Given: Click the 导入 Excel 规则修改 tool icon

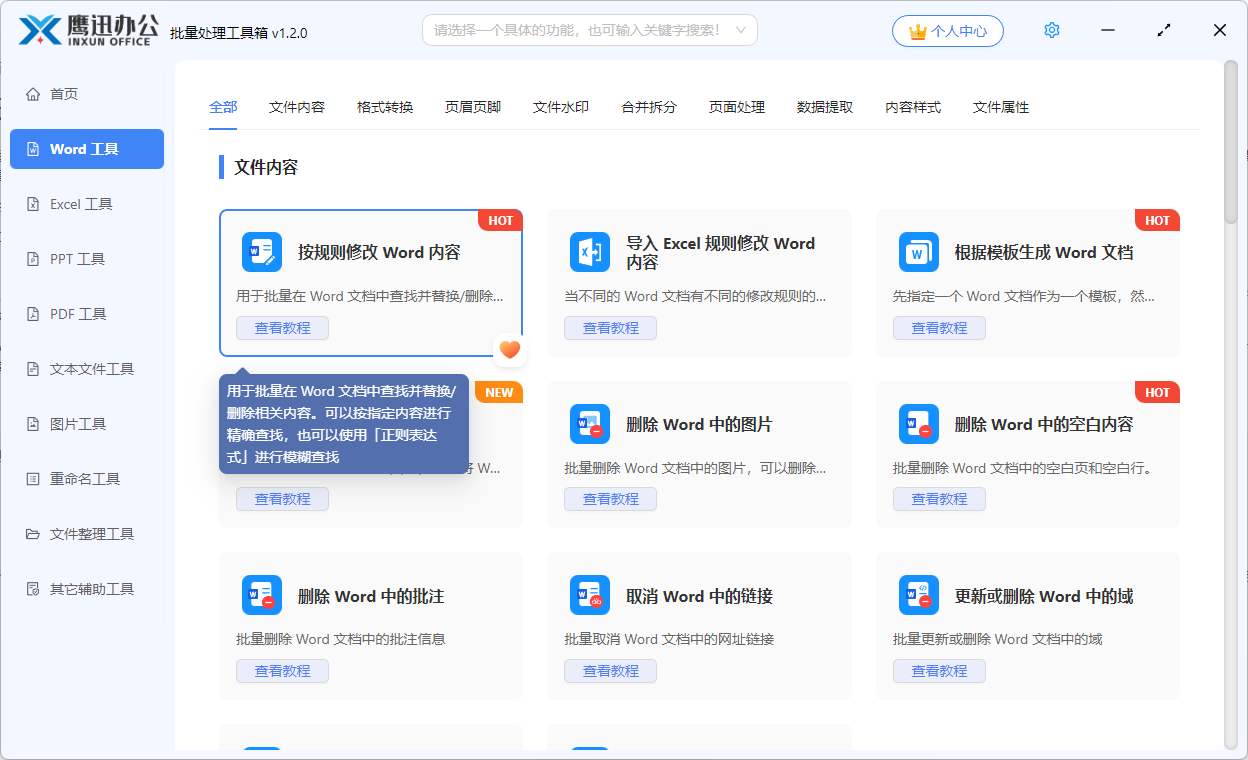Looking at the screenshot, I should point(590,252).
